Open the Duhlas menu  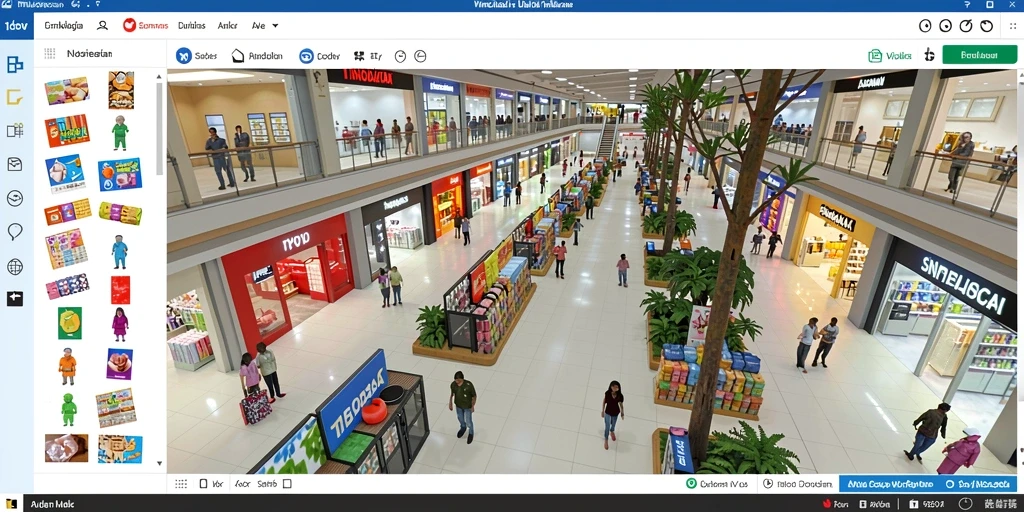point(191,26)
